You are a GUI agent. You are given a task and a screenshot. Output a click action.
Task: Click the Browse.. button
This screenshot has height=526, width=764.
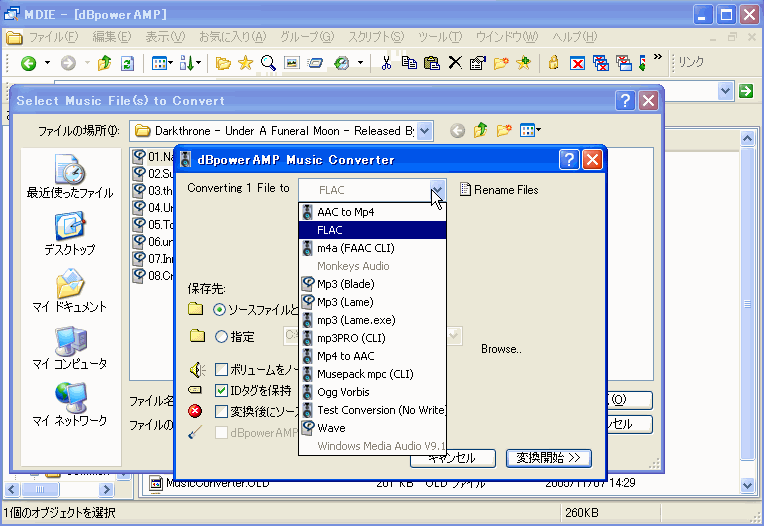click(501, 349)
